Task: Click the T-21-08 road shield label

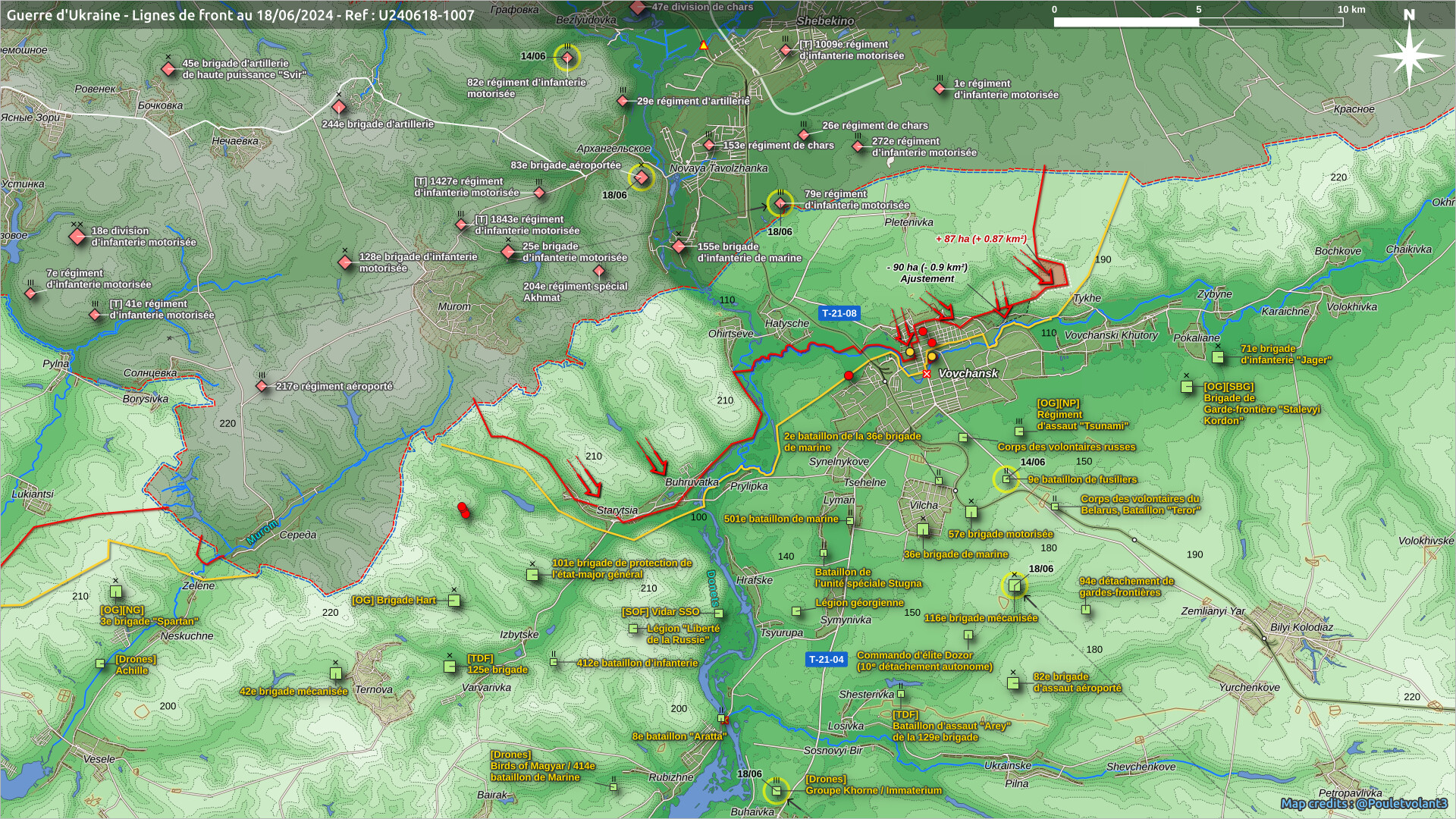Action: point(839,313)
